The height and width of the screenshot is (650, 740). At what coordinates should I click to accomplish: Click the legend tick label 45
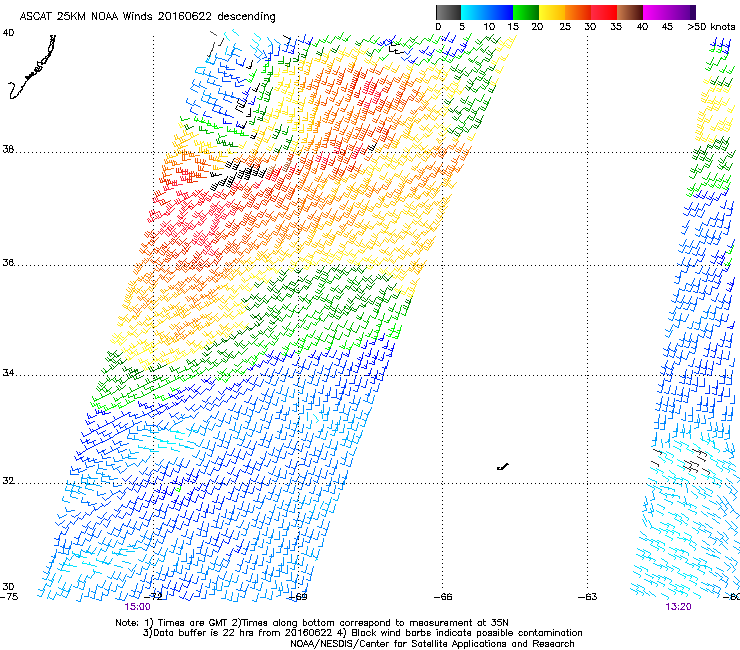pos(667,27)
